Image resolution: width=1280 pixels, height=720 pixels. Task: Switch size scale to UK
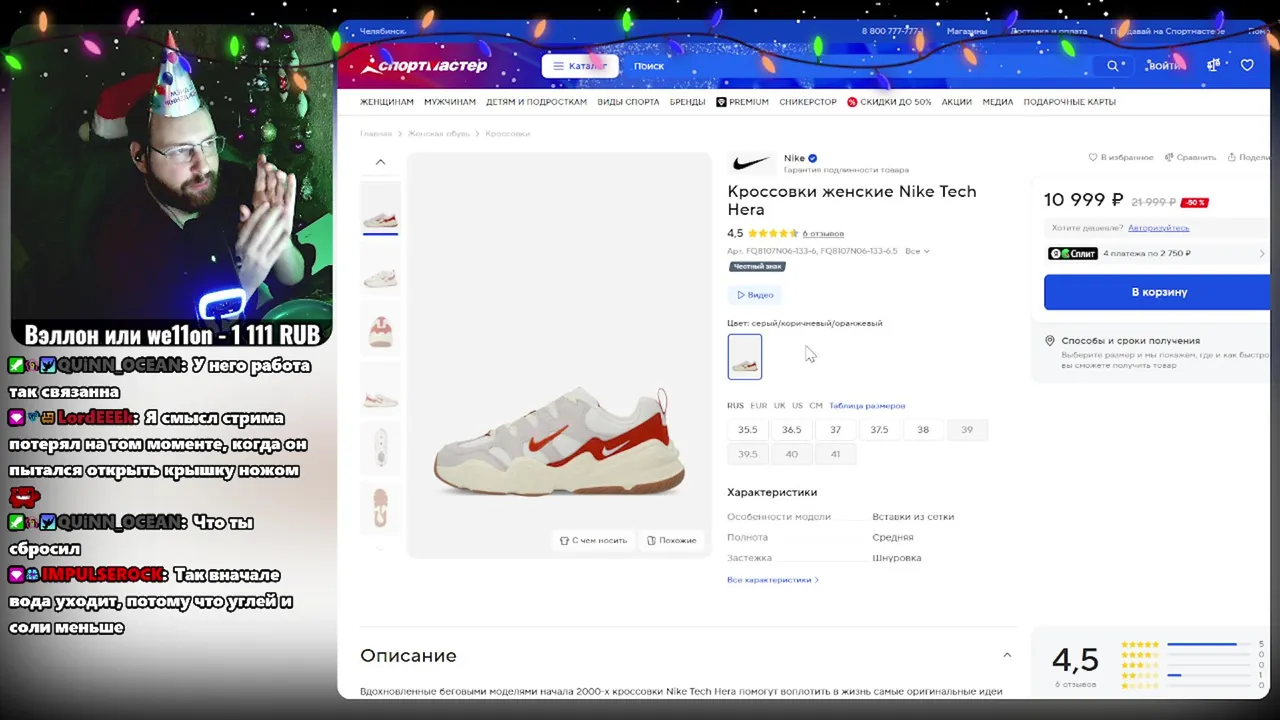[x=780, y=405]
